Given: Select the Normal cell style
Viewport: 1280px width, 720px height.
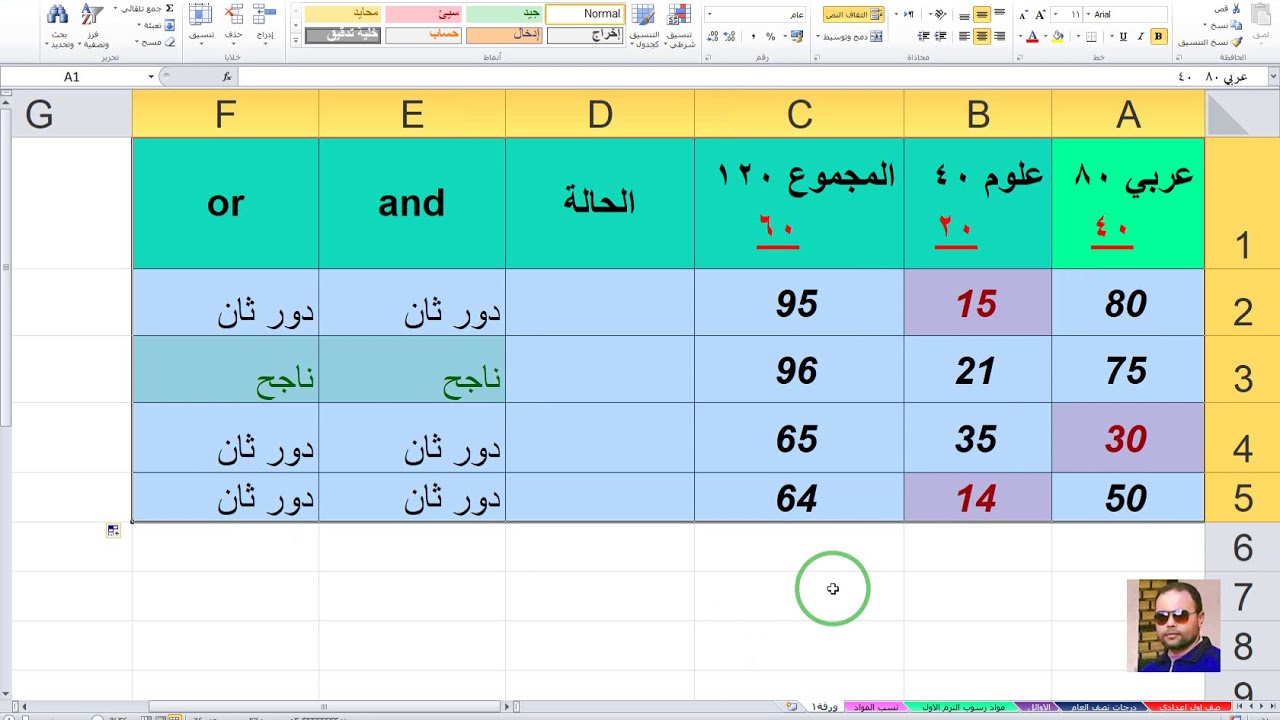Looking at the screenshot, I should [585, 14].
